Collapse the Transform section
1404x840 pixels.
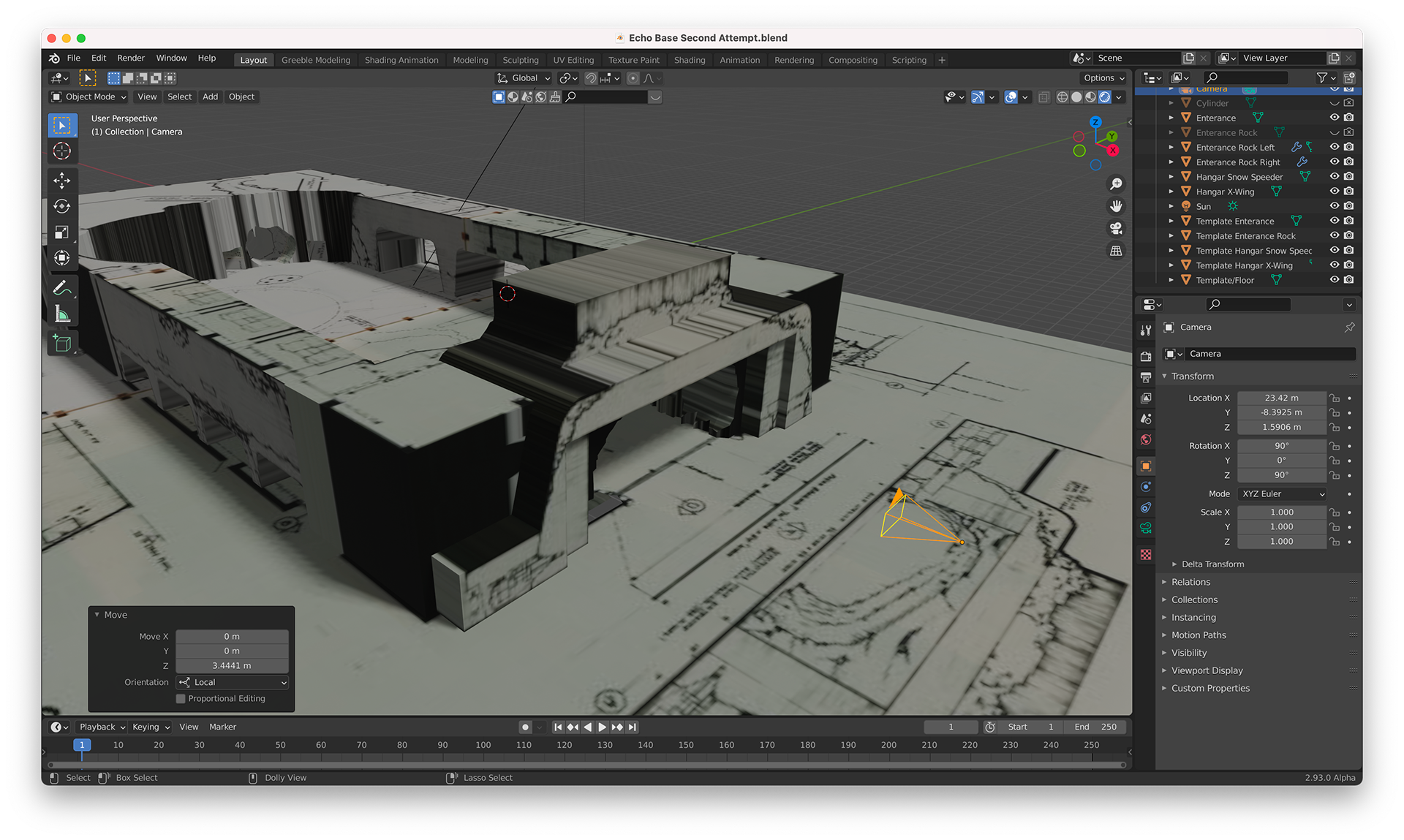click(1192, 377)
